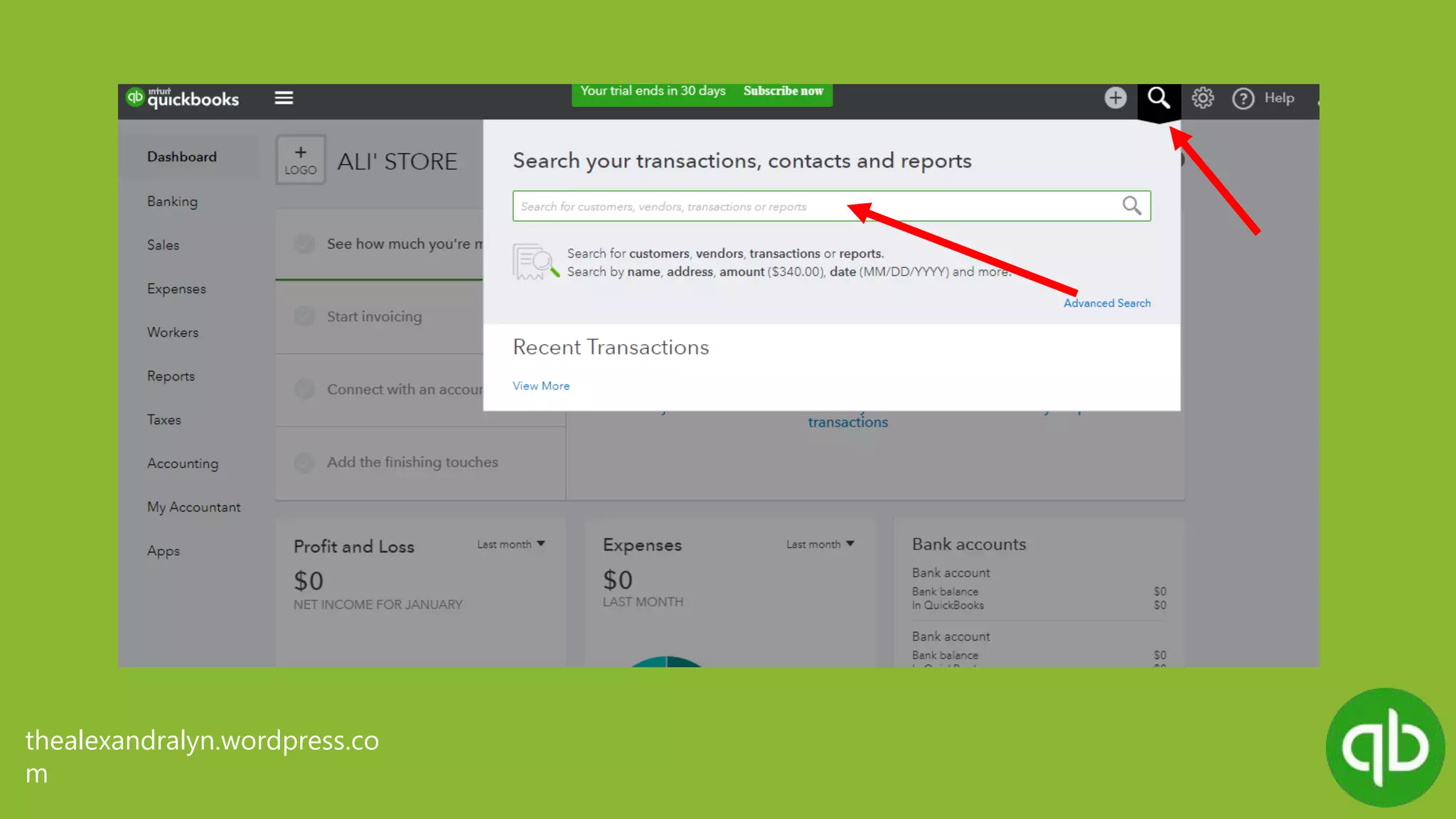Check the Connect with an accountant circle
This screenshot has height=819, width=1456.
[x=304, y=390]
